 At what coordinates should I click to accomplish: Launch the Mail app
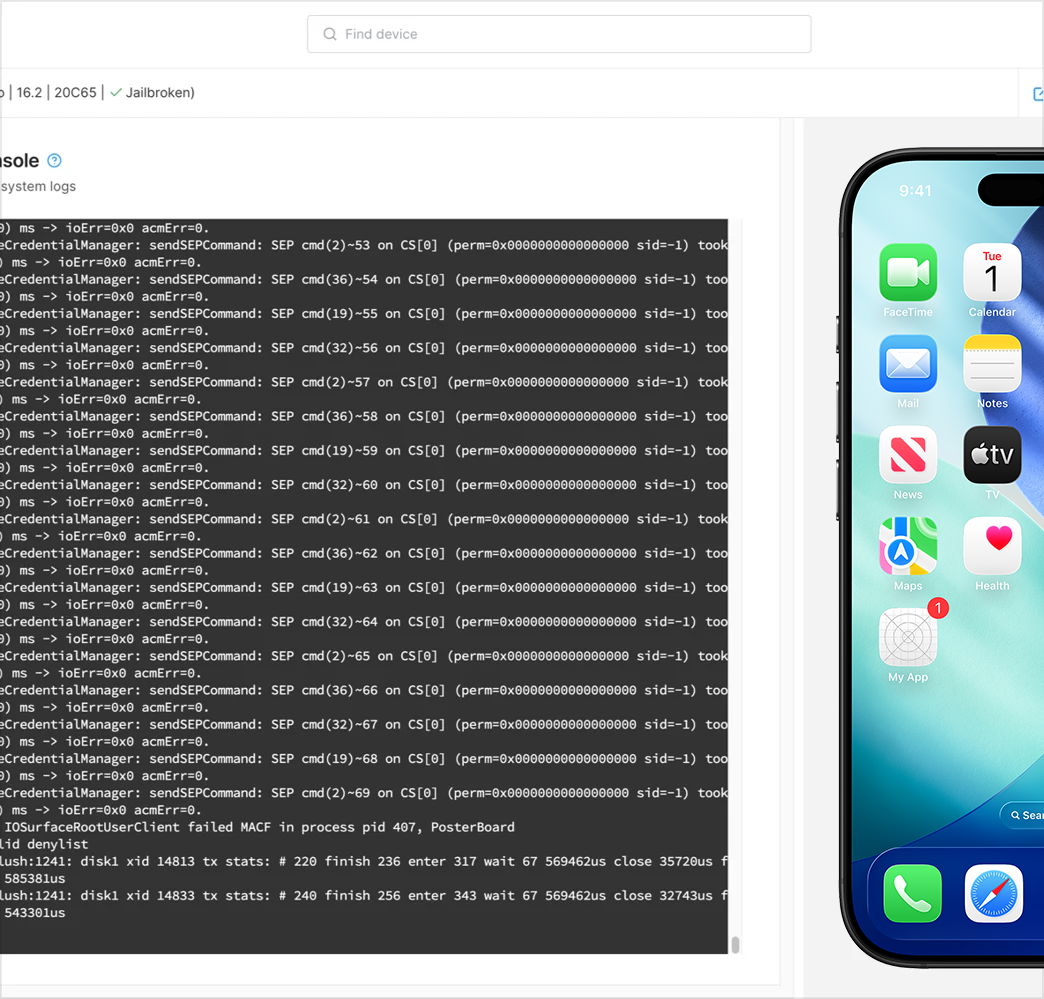[908, 365]
